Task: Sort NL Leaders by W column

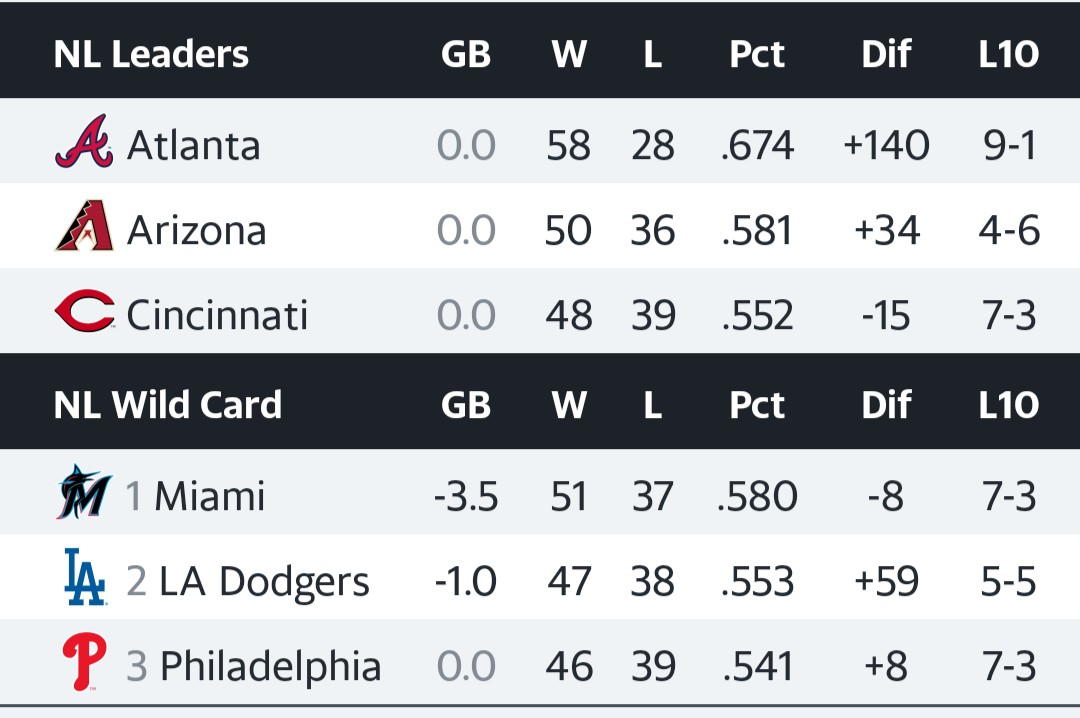Action: pyautogui.click(x=569, y=54)
